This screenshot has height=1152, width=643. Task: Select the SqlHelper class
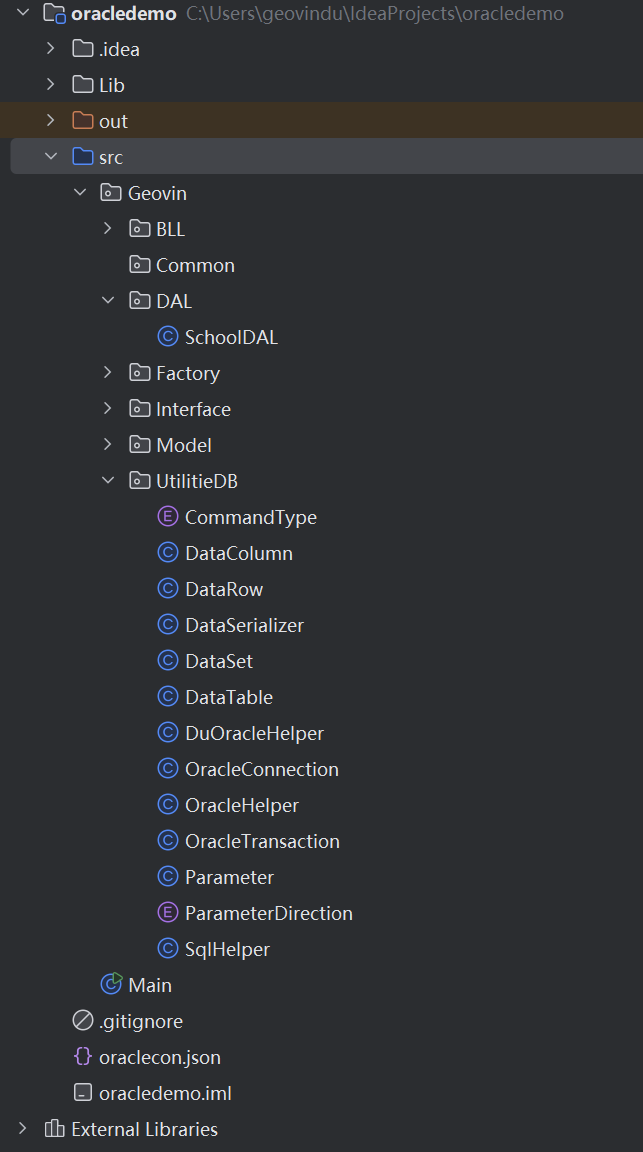(227, 949)
